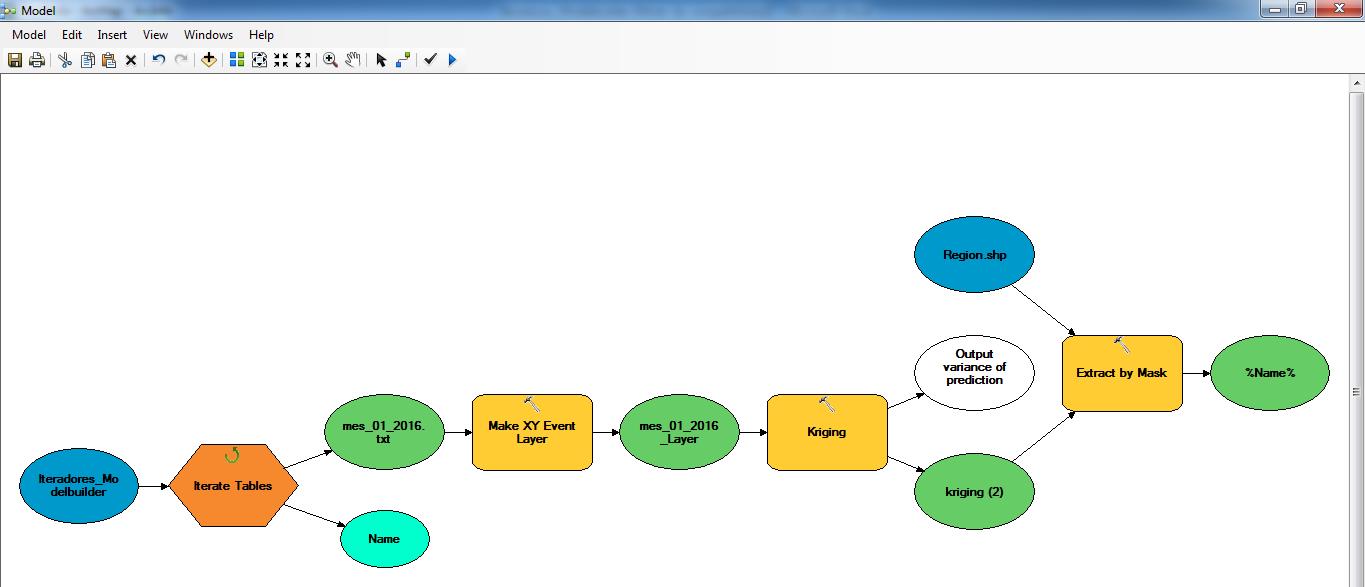Select the Region.shp input oval

(974, 255)
